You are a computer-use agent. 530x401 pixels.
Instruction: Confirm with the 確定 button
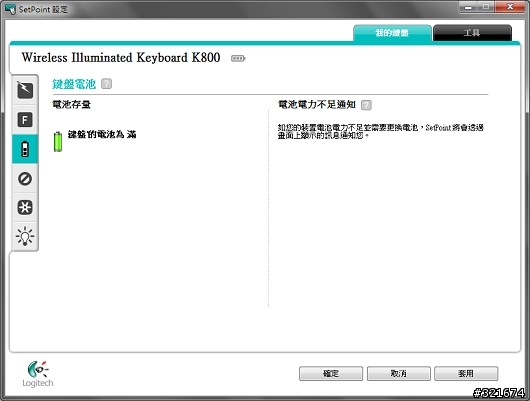point(331,374)
